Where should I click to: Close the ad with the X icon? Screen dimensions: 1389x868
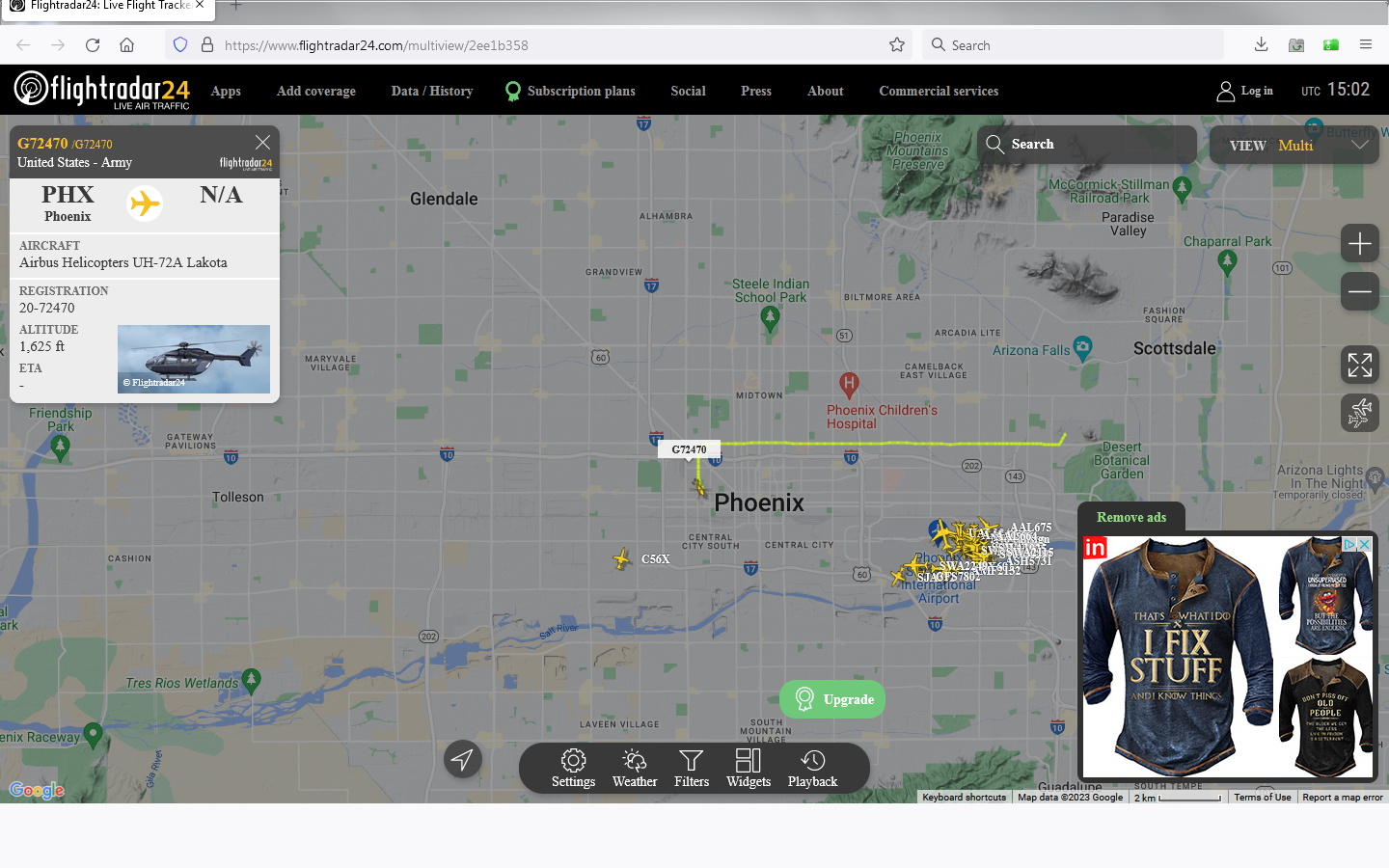[1365, 545]
